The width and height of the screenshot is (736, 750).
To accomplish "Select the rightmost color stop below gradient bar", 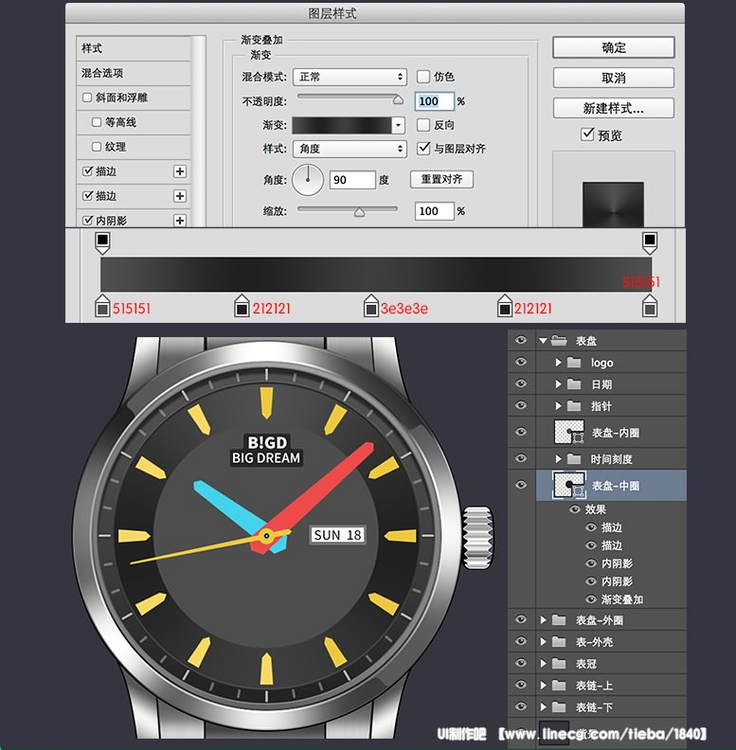I will click(649, 306).
